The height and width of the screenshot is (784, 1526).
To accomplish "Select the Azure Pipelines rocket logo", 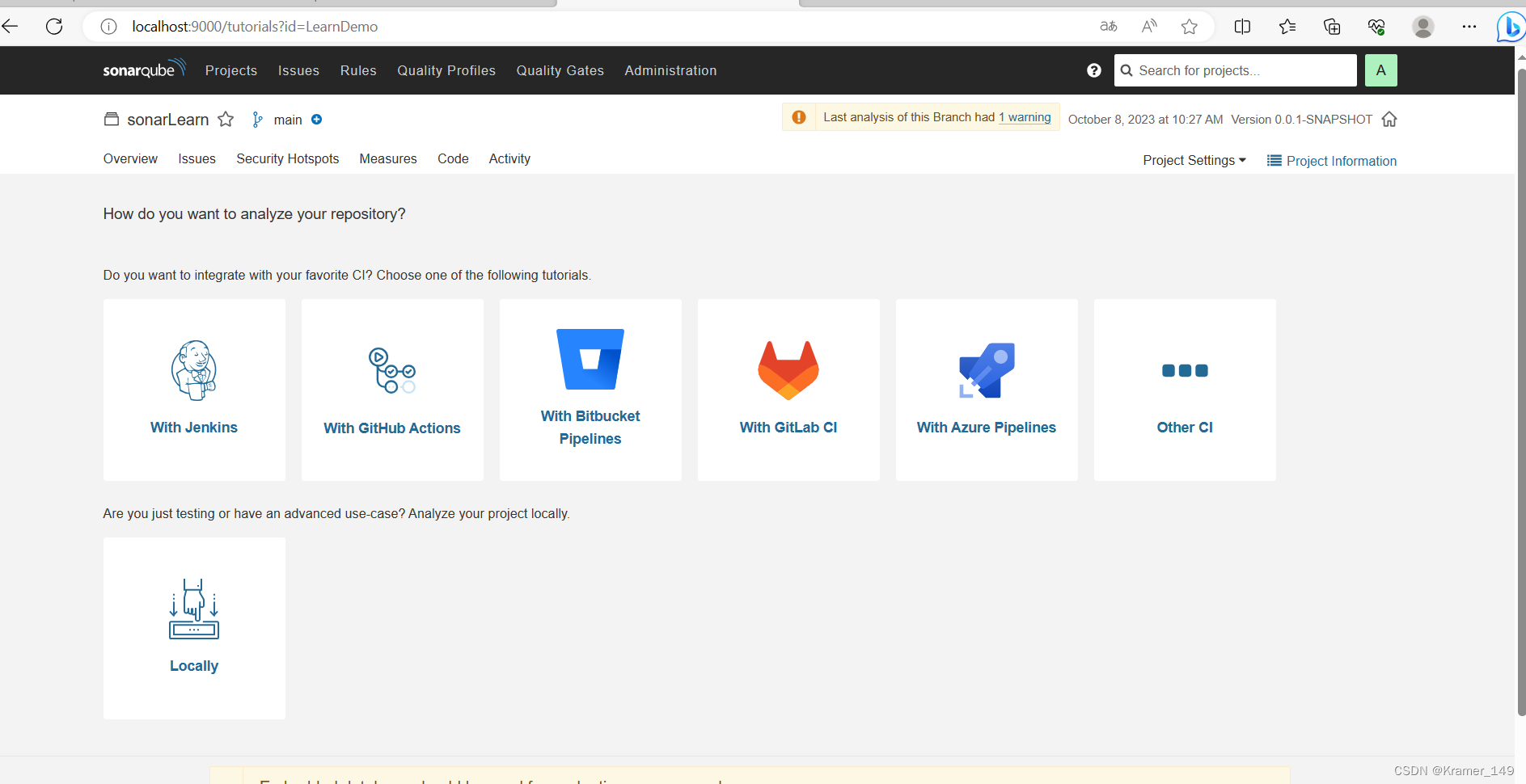I will pos(987,370).
